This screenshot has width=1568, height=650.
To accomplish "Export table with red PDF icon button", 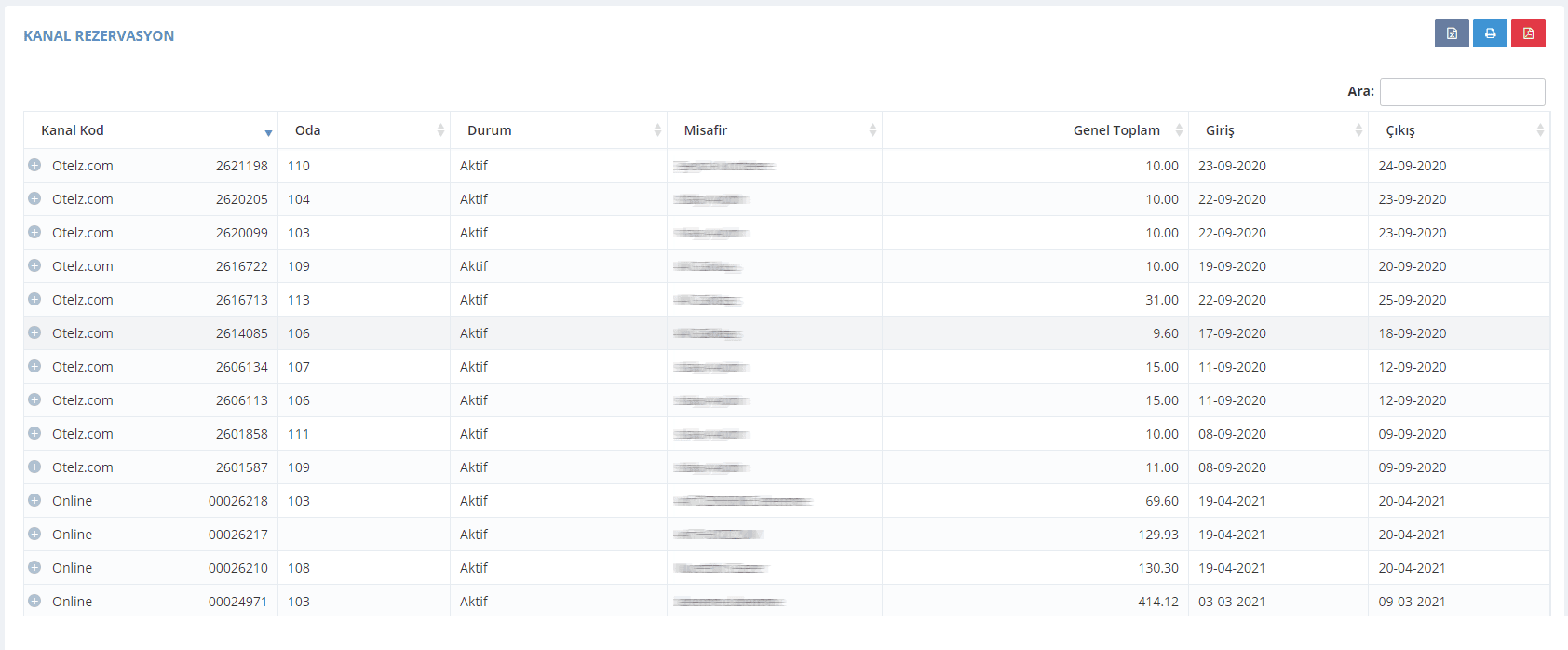I will 1528,34.
